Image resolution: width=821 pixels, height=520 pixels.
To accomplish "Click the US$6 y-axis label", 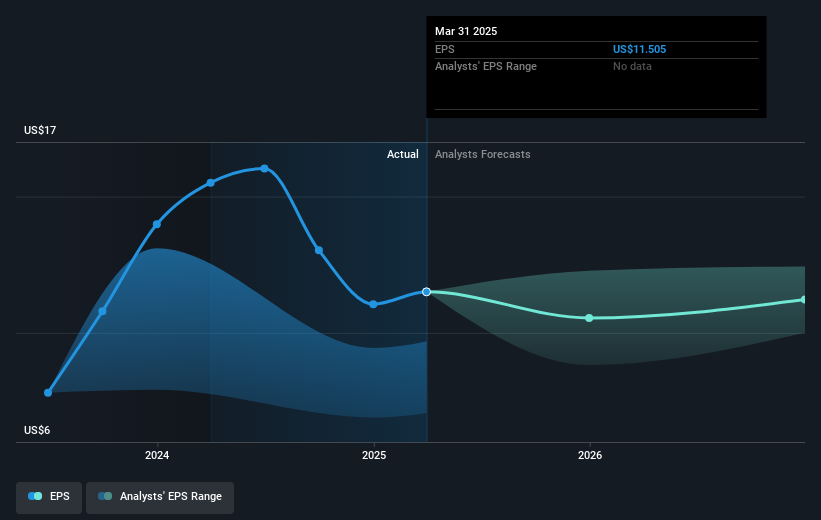I will [37, 430].
